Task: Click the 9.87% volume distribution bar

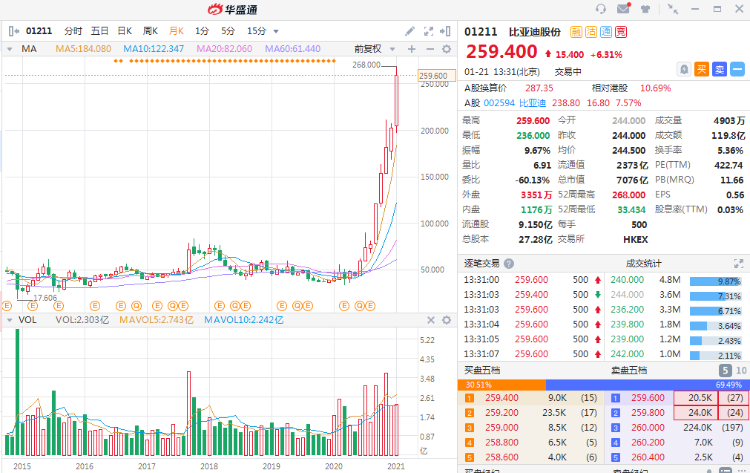Action: [x=716, y=282]
